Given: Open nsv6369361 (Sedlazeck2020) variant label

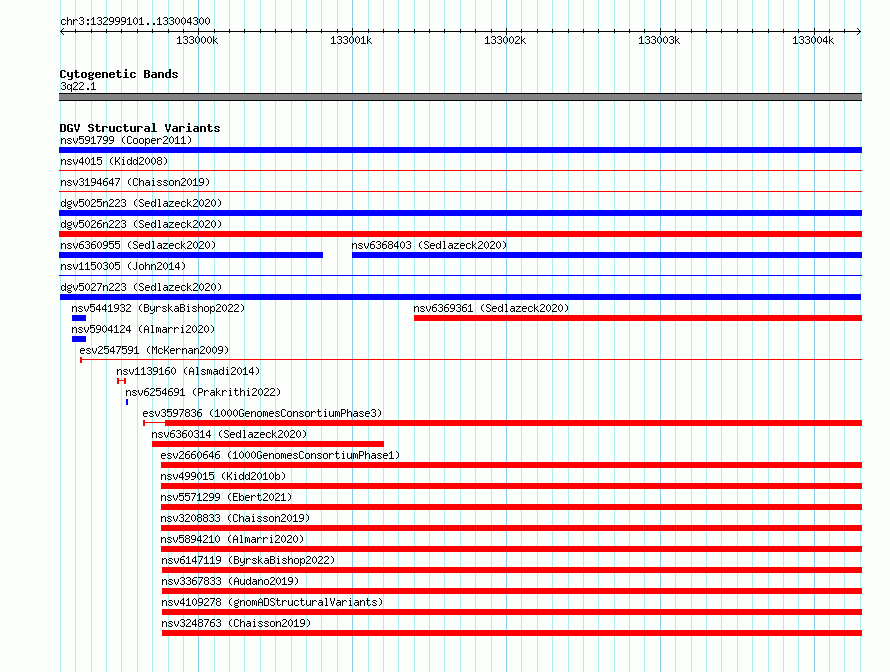Looking at the screenshot, I should pyautogui.click(x=491, y=308).
